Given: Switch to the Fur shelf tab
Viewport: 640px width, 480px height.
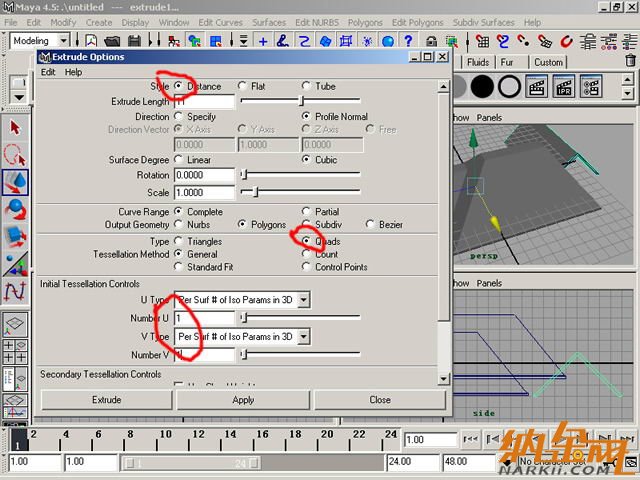Looking at the screenshot, I should click(507, 62).
